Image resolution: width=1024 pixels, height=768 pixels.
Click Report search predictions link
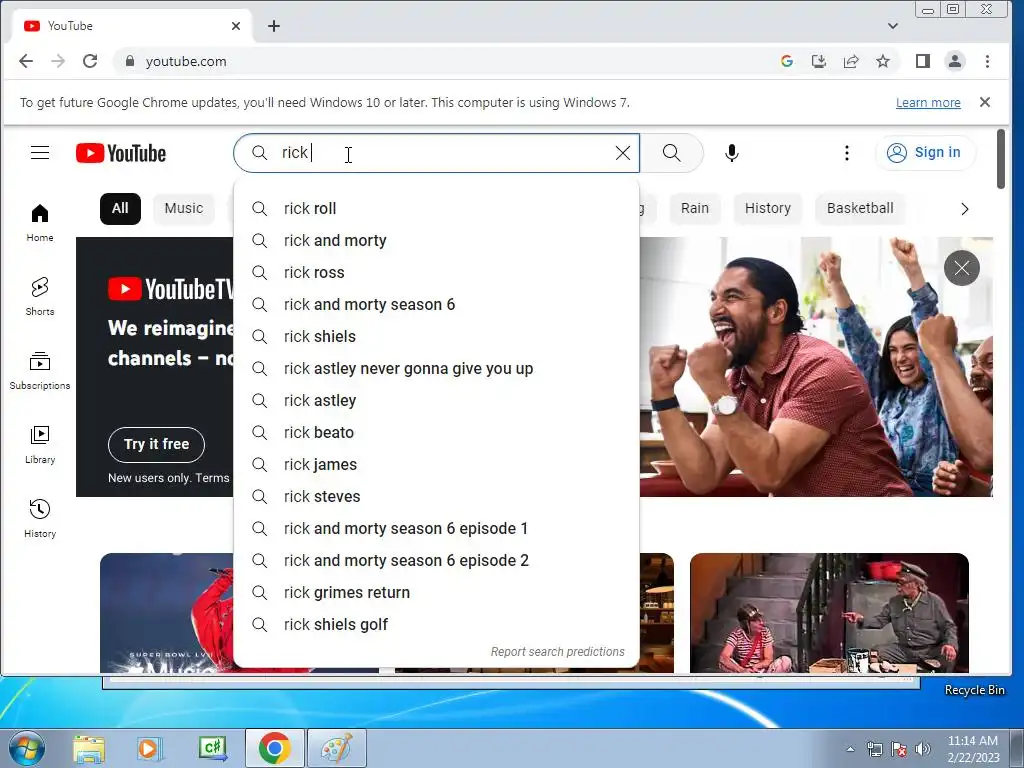(557, 652)
